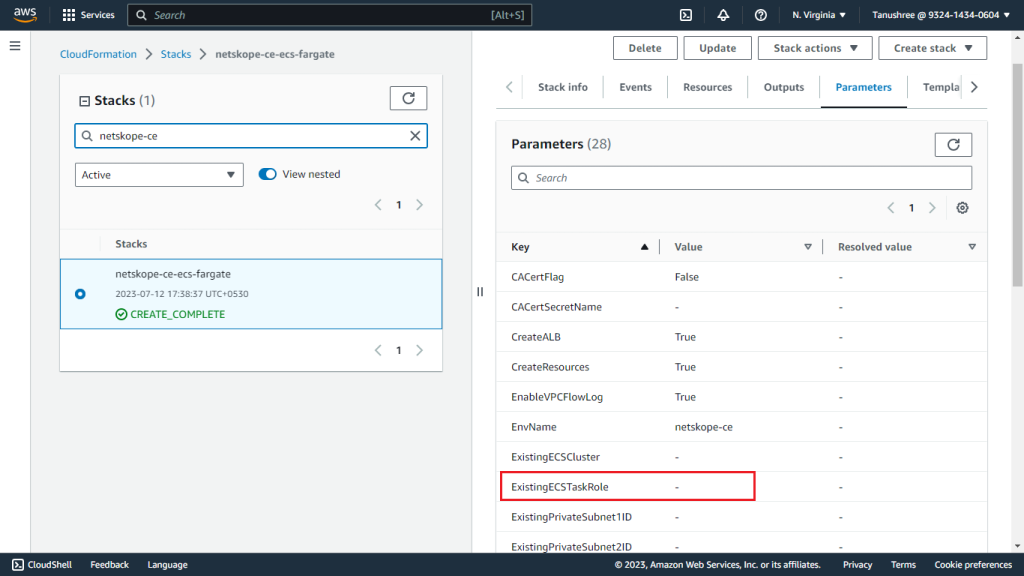Open the Terms link

pos(903,565)
